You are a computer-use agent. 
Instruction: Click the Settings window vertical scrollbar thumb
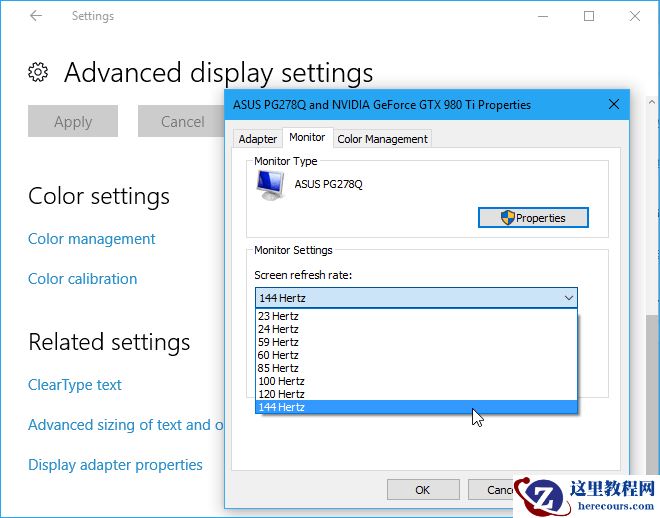point(652,393)
